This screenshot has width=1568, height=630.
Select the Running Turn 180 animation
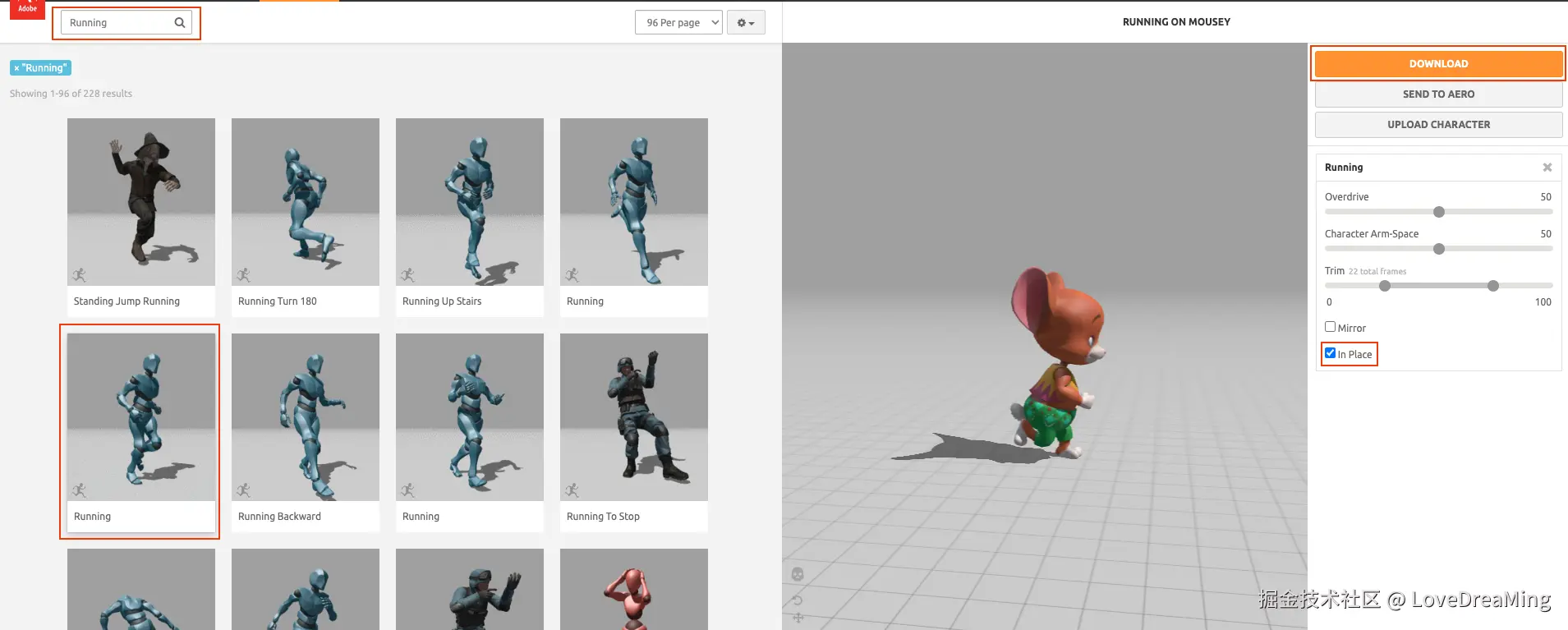(306, 218)
